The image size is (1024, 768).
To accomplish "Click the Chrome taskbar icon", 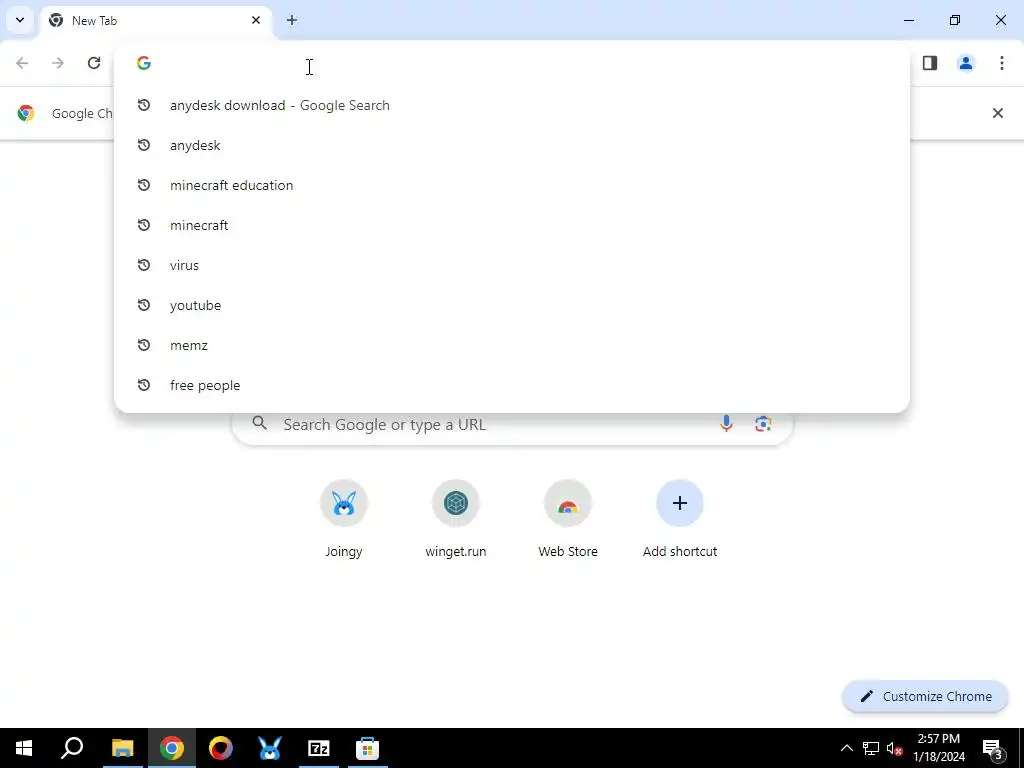I will pos(172,748).
